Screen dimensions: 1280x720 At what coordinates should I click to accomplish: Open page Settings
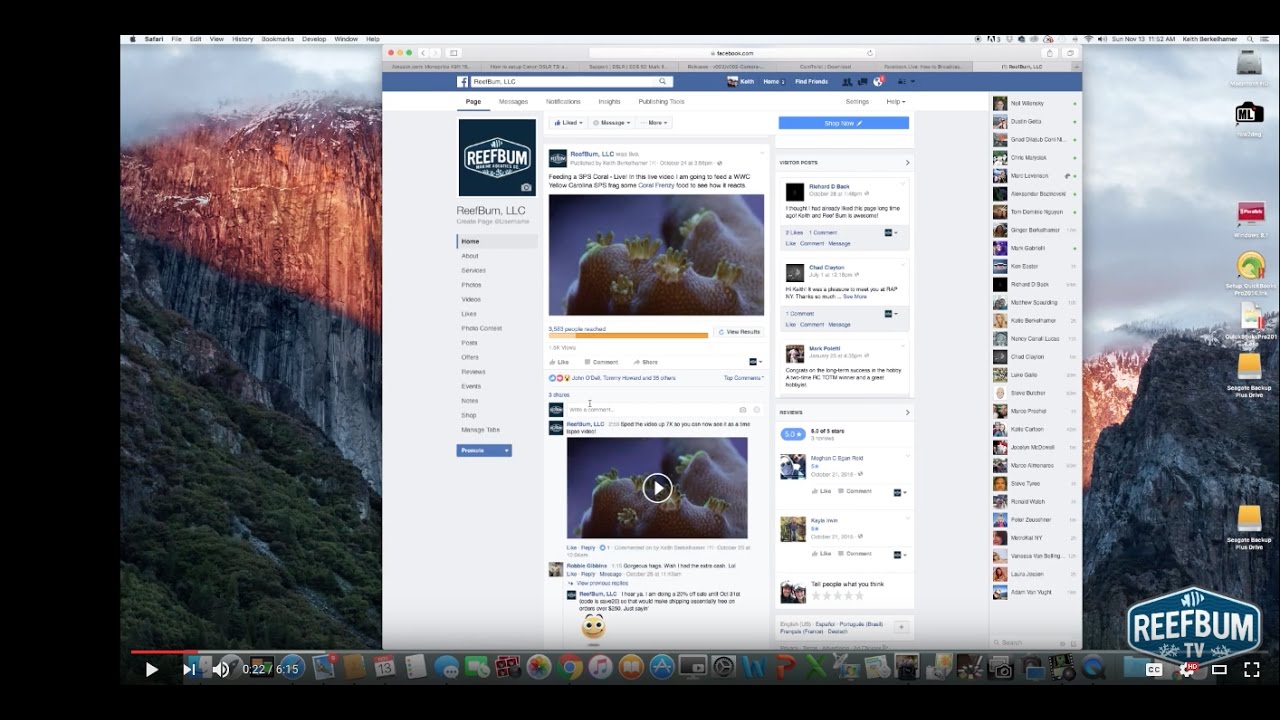857,101
